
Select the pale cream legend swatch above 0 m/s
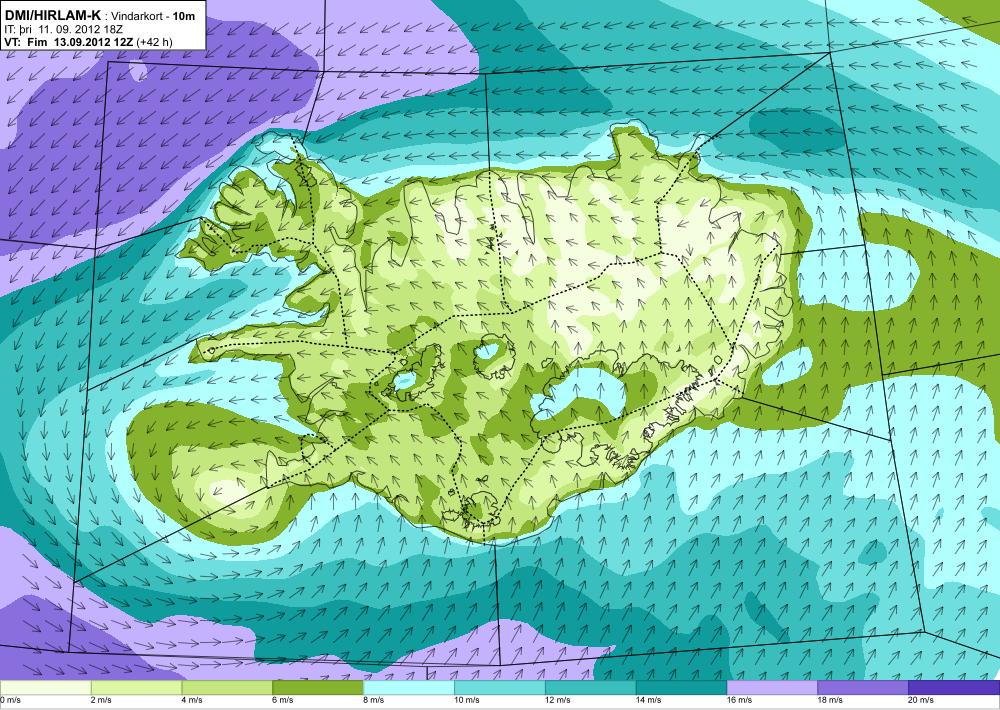45,688
